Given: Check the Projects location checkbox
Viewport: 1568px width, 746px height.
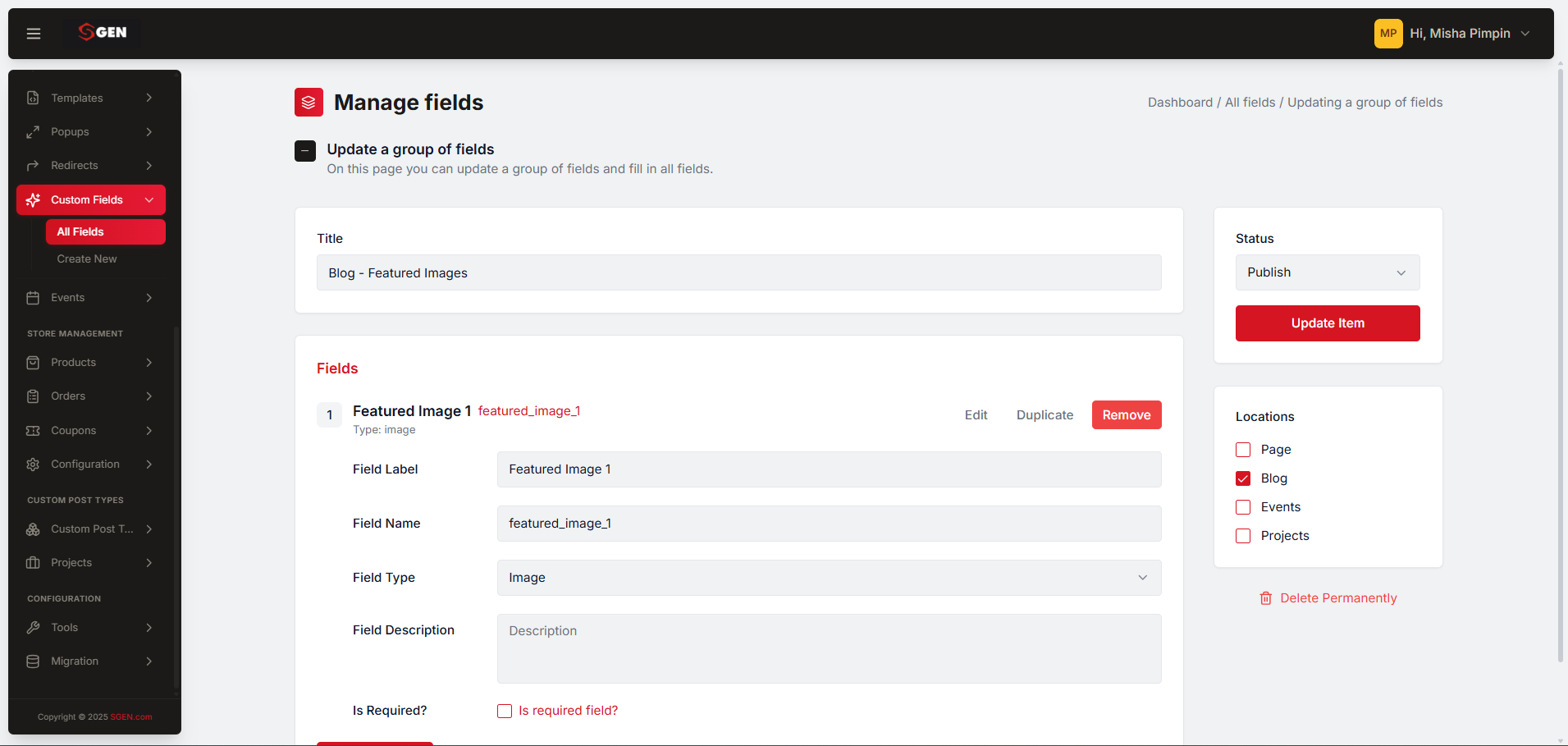Looking at the screenshot, I should pos(1243,536).
